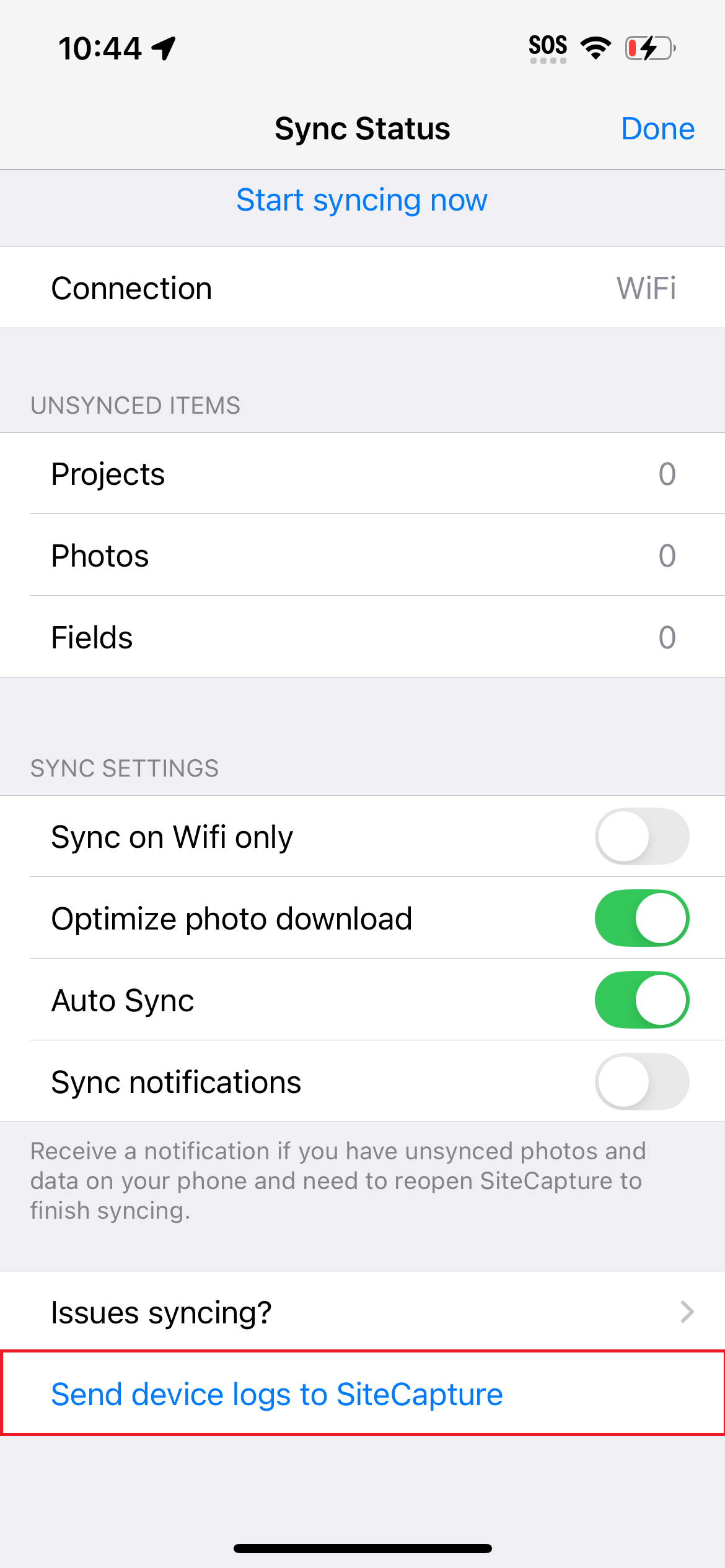Viewport: 725px width, 1568px height.
Task: Tap the location arrow icon in status bar
Action: 164,48
